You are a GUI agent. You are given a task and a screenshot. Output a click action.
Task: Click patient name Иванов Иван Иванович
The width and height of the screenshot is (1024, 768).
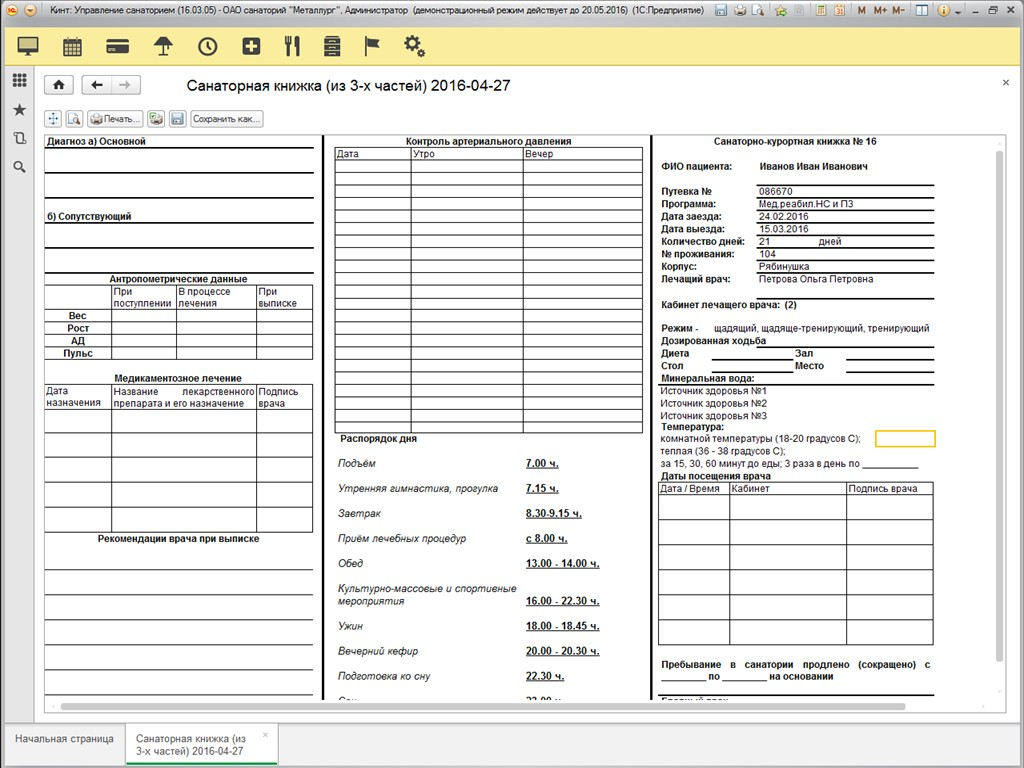[813, 167]
